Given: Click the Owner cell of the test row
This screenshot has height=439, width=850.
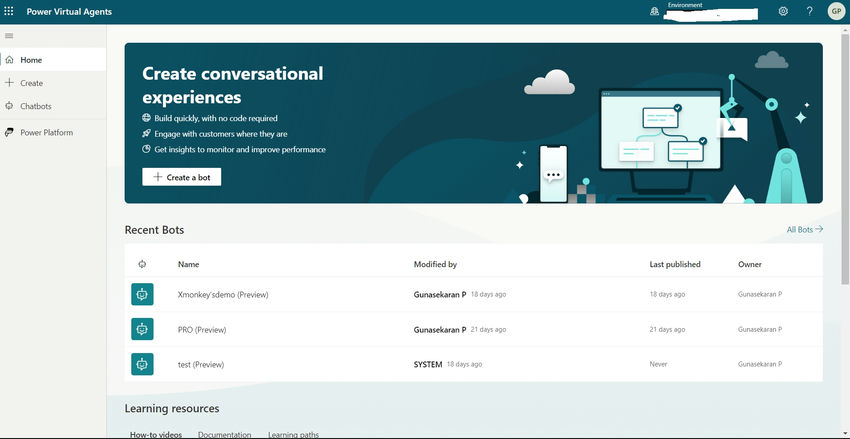Looking at the screenshot, I should [759, 364].
